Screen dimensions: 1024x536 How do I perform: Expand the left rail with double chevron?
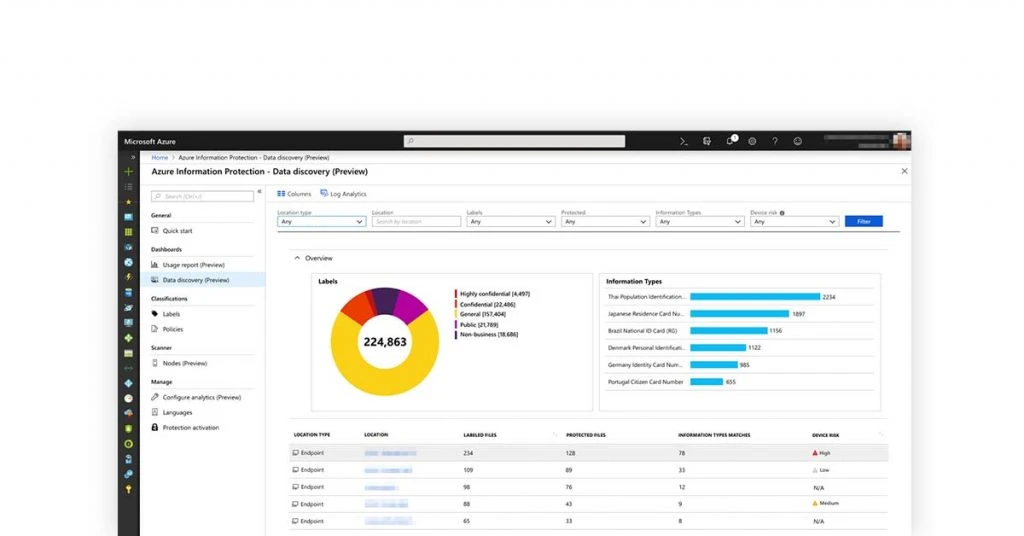coord(133,157)
